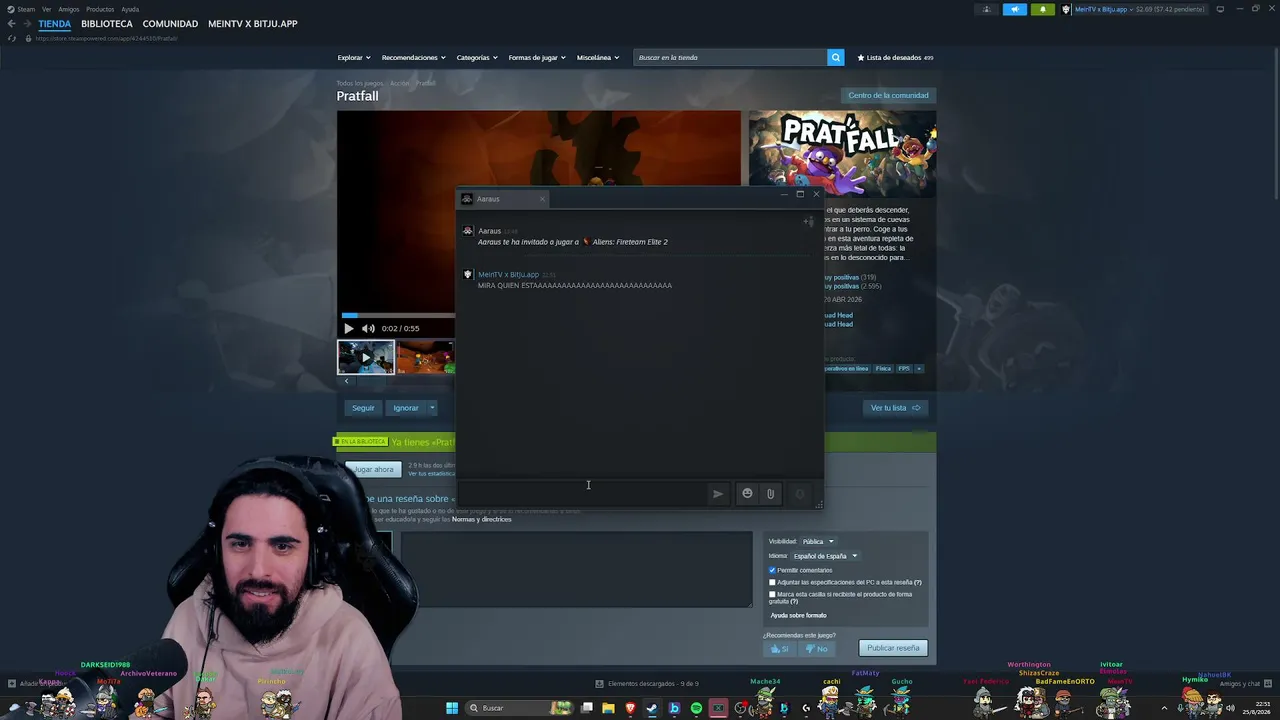
Task: Open OBS Studio from the taskbar
Action: click(740, 708)
